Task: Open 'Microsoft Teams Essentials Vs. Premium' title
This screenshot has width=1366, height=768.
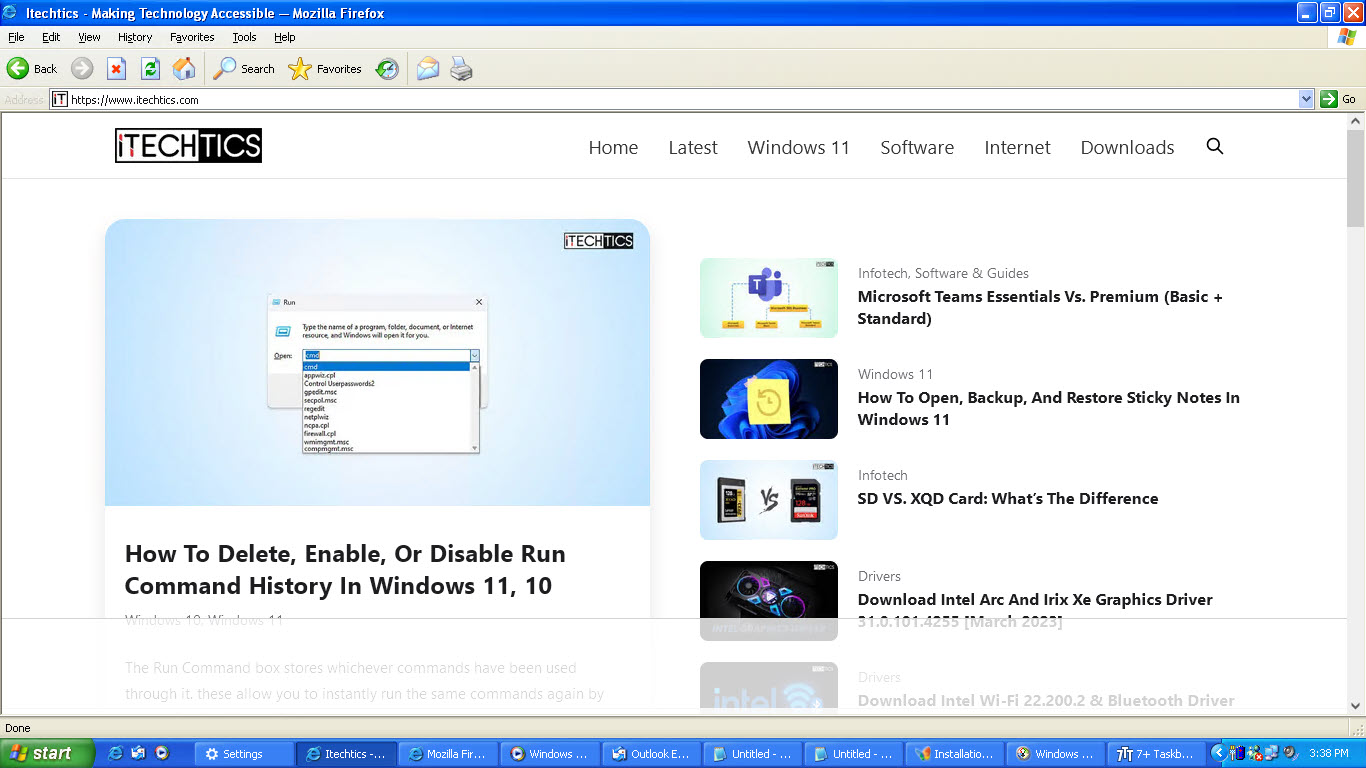Action: tap(1040, 307)
